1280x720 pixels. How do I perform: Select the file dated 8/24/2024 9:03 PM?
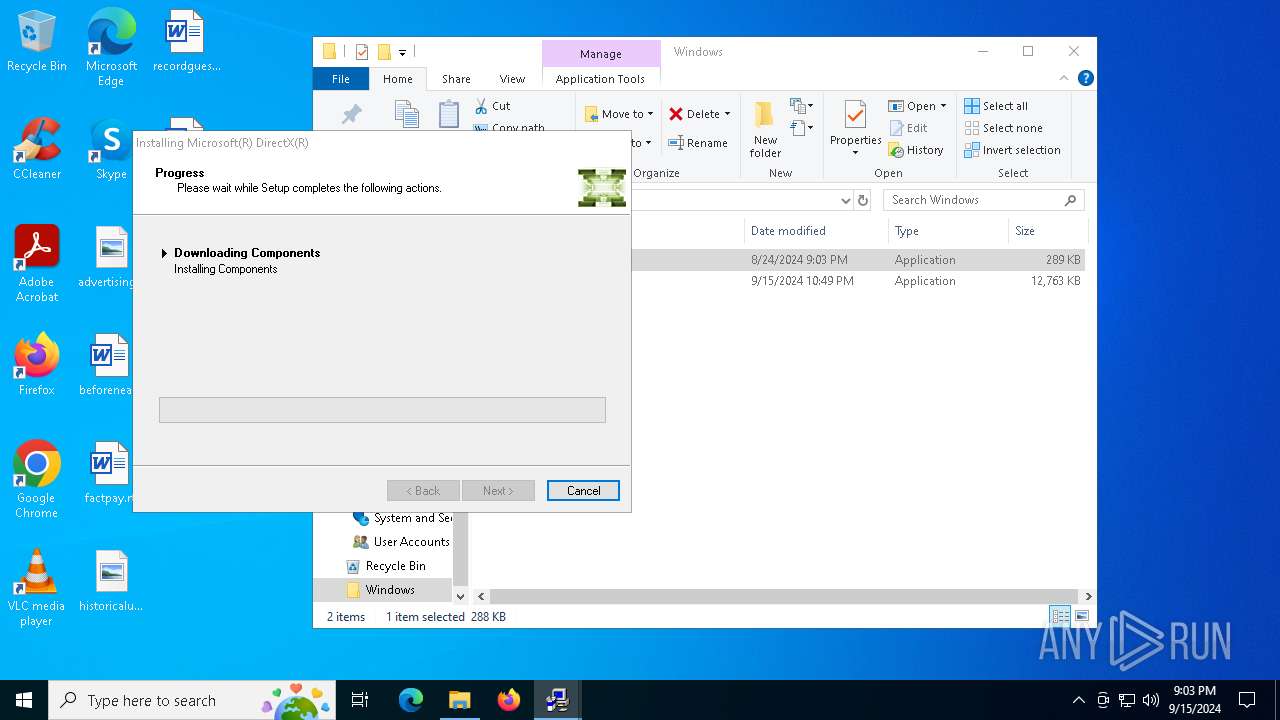799,260
